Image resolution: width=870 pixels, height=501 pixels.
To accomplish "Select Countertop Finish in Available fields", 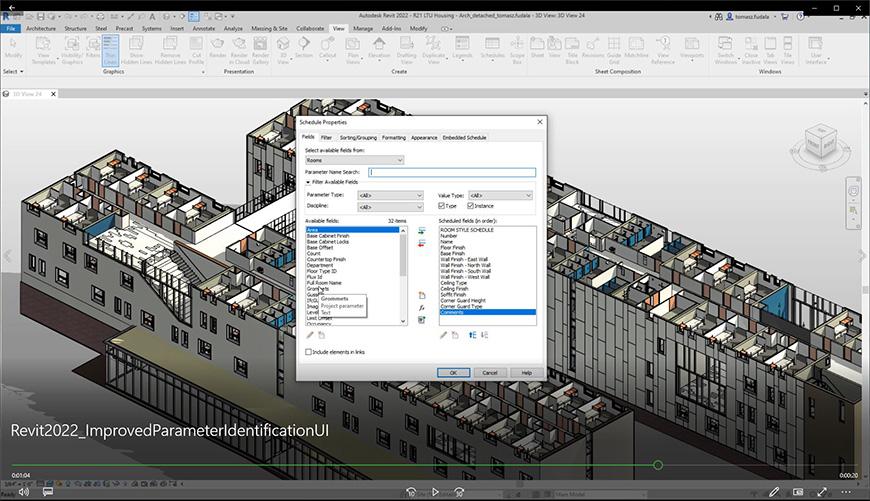I will click(x=326, y=259).
